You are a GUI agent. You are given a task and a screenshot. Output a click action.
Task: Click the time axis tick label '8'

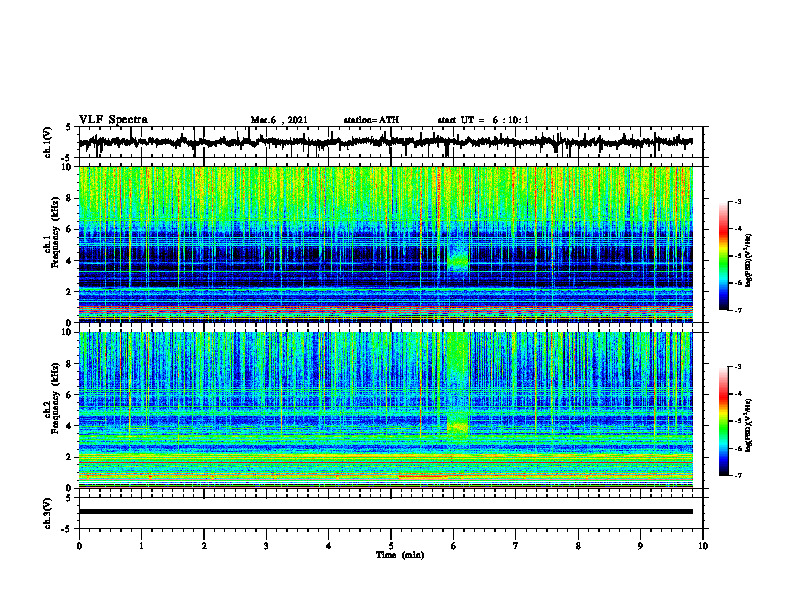(x=578, y=546)
